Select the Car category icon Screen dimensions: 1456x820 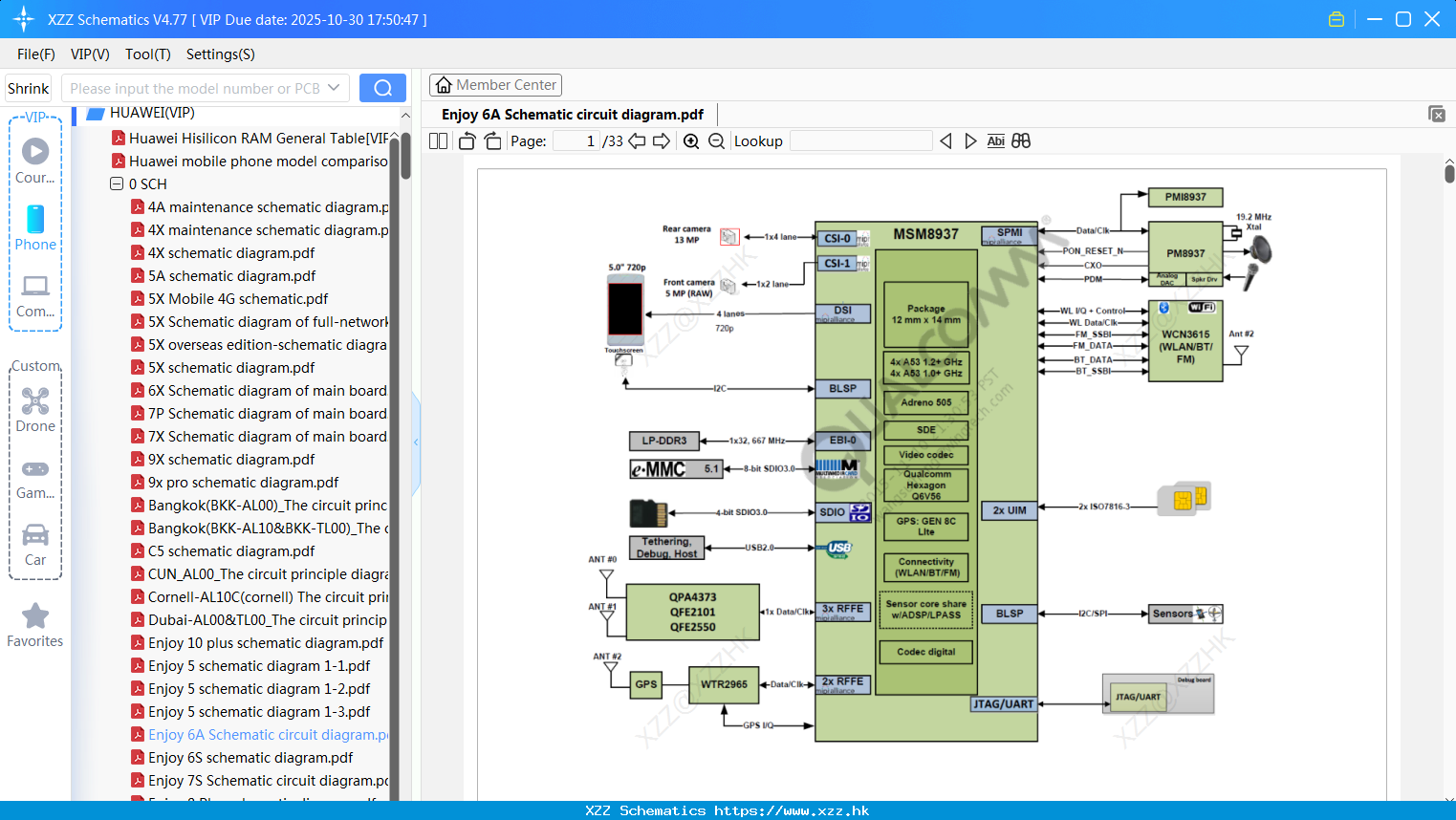35,544
